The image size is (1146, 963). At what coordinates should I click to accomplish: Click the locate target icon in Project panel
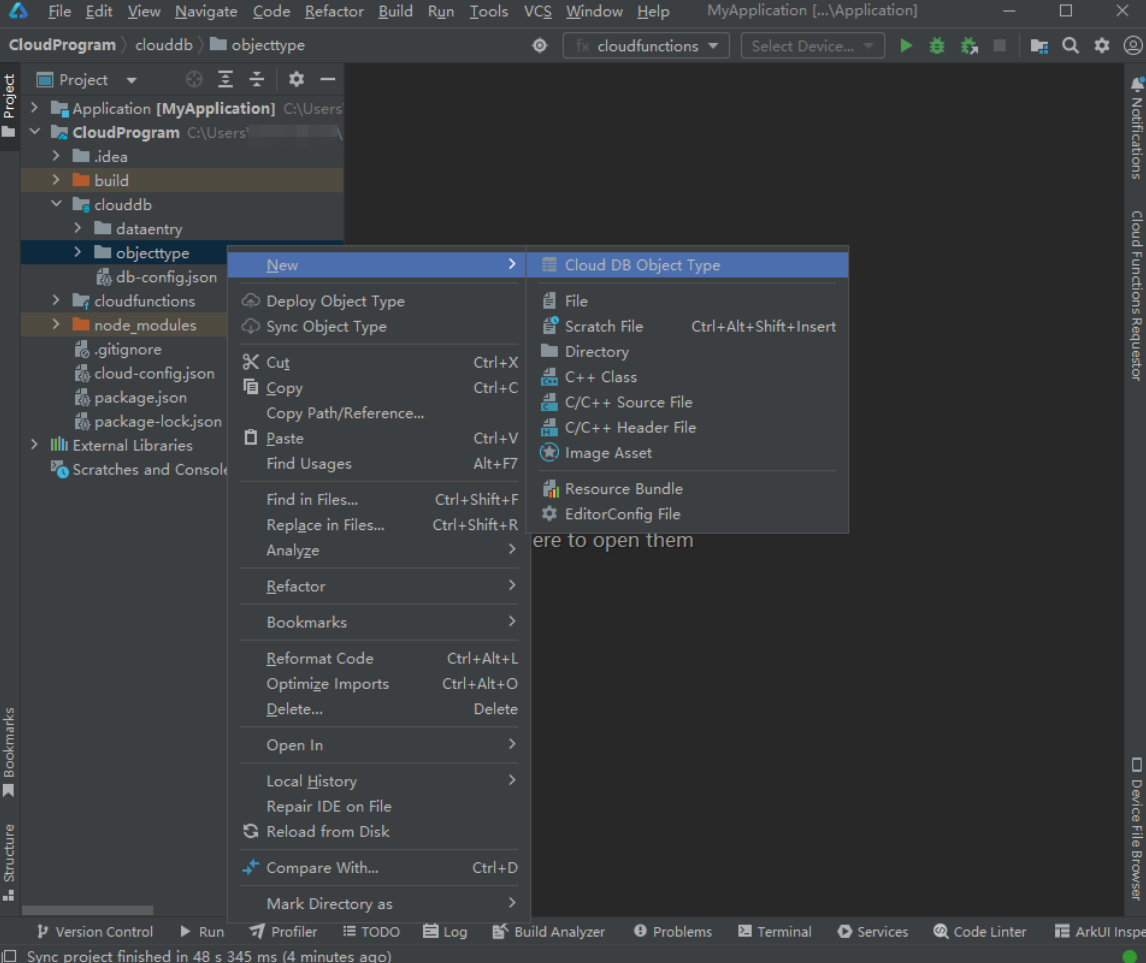194,80
